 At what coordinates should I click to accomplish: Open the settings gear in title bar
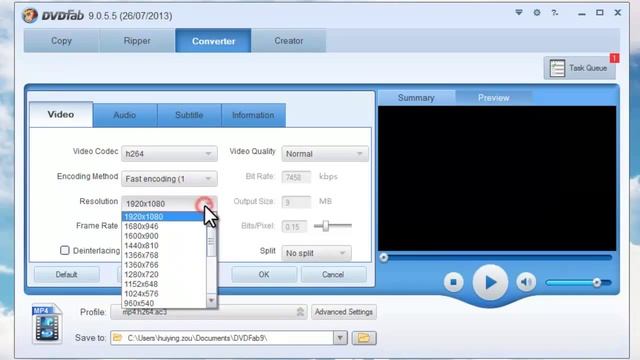537,13
